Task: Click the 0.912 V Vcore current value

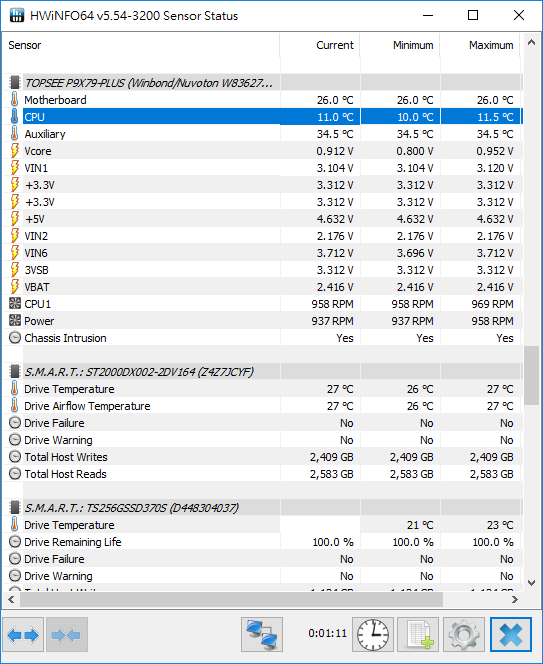Action: (x=335, y=151)
